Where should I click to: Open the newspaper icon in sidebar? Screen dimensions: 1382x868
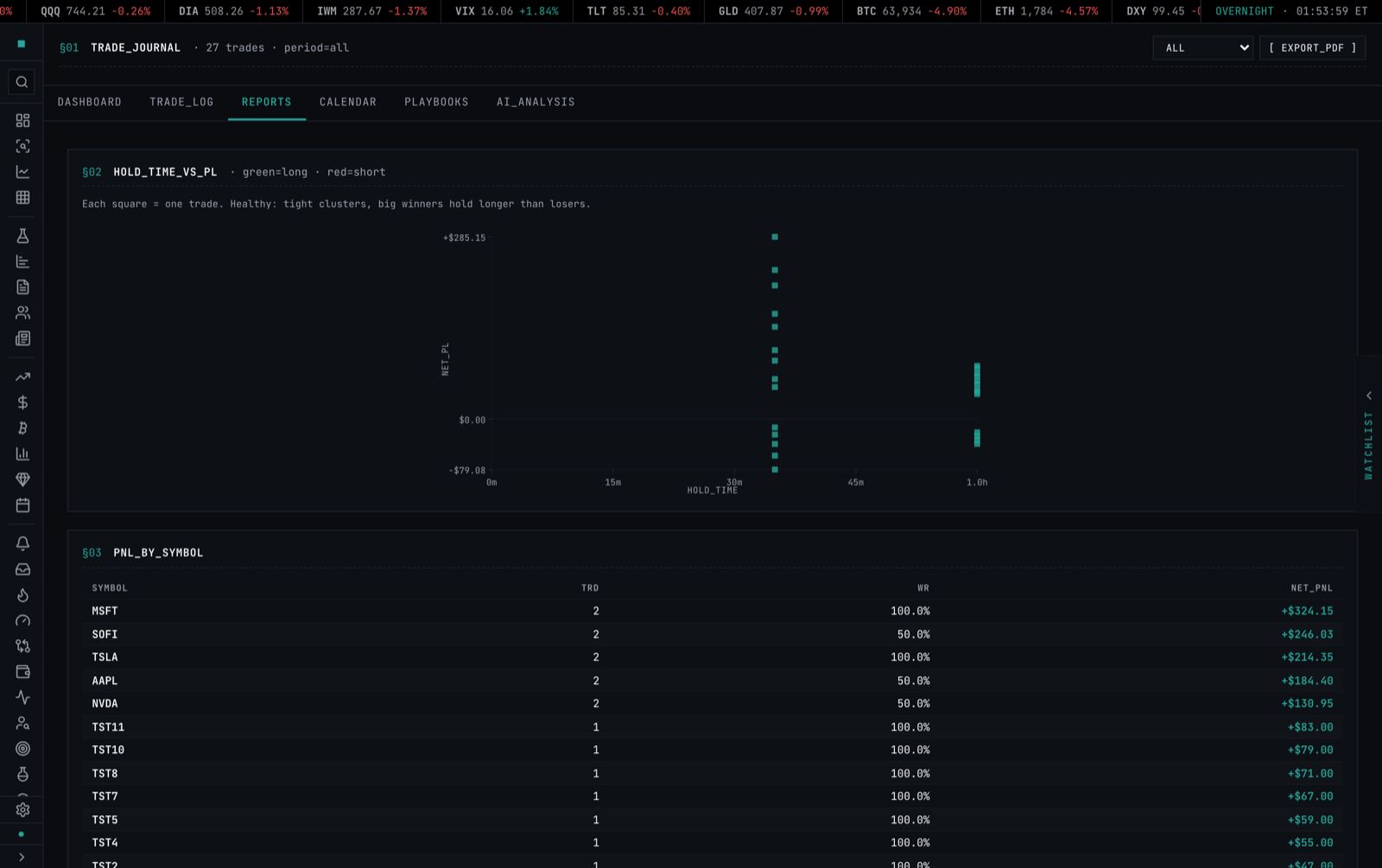pyautogui.click(x=22, y=339)
